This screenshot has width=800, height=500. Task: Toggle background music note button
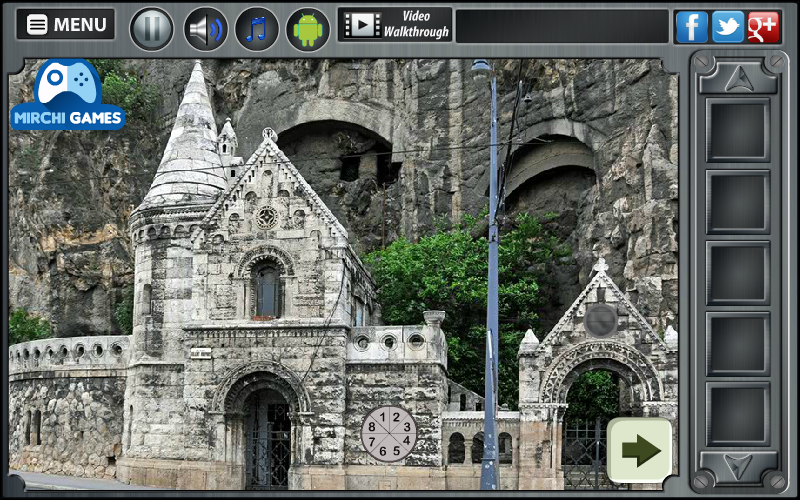(x=257, y=28)
